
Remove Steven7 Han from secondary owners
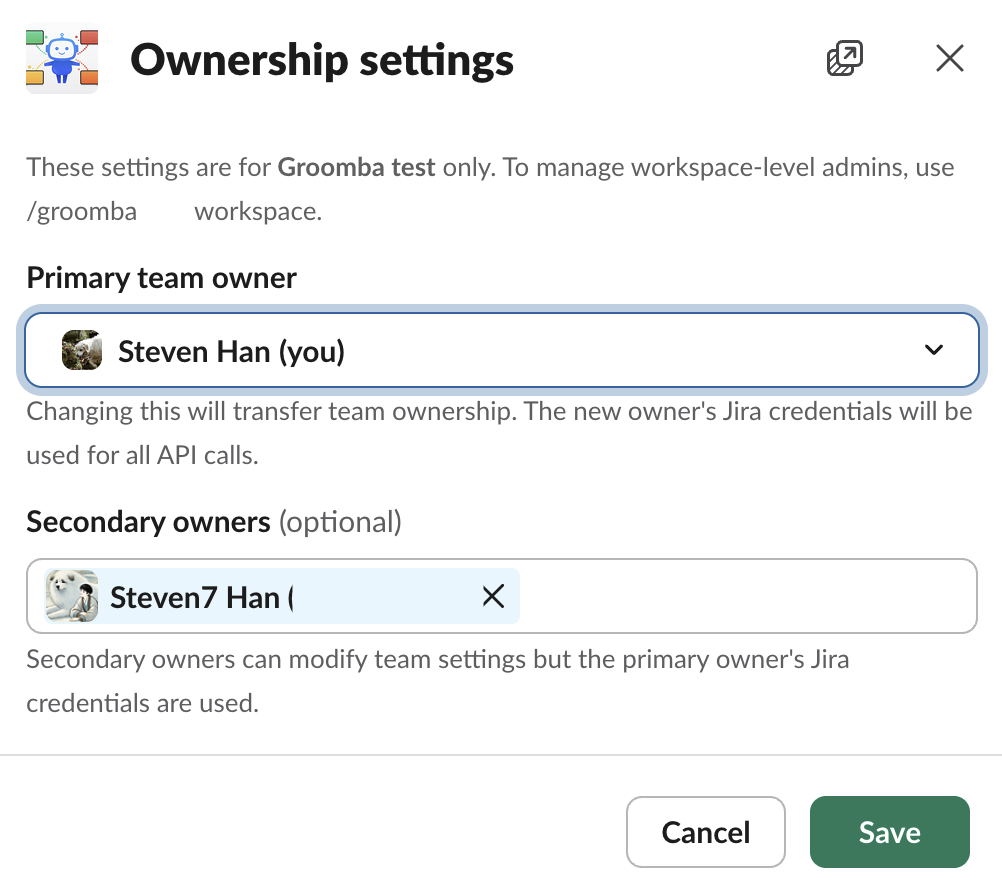click(493, 597)
